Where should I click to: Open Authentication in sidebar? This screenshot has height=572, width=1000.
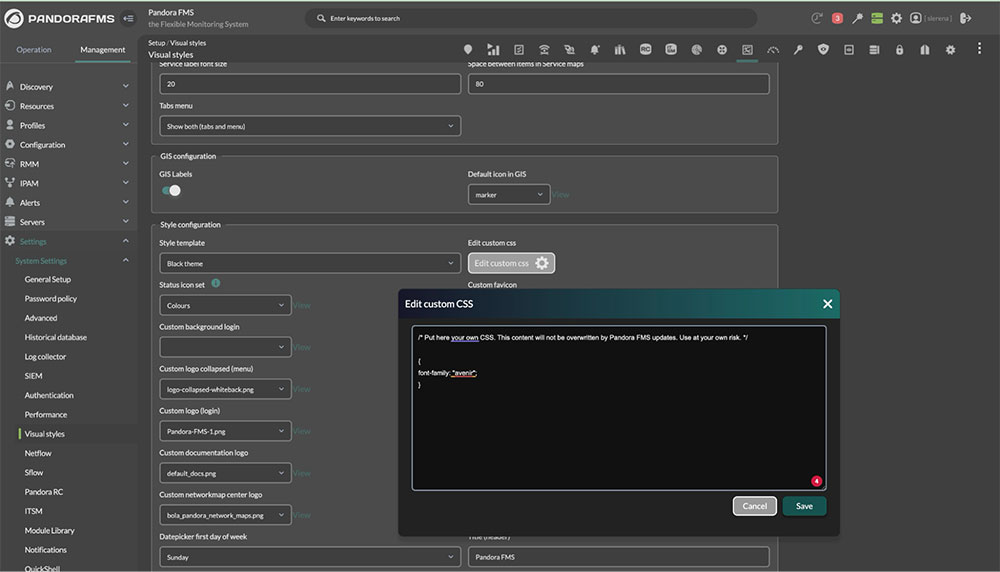[49, 395]
